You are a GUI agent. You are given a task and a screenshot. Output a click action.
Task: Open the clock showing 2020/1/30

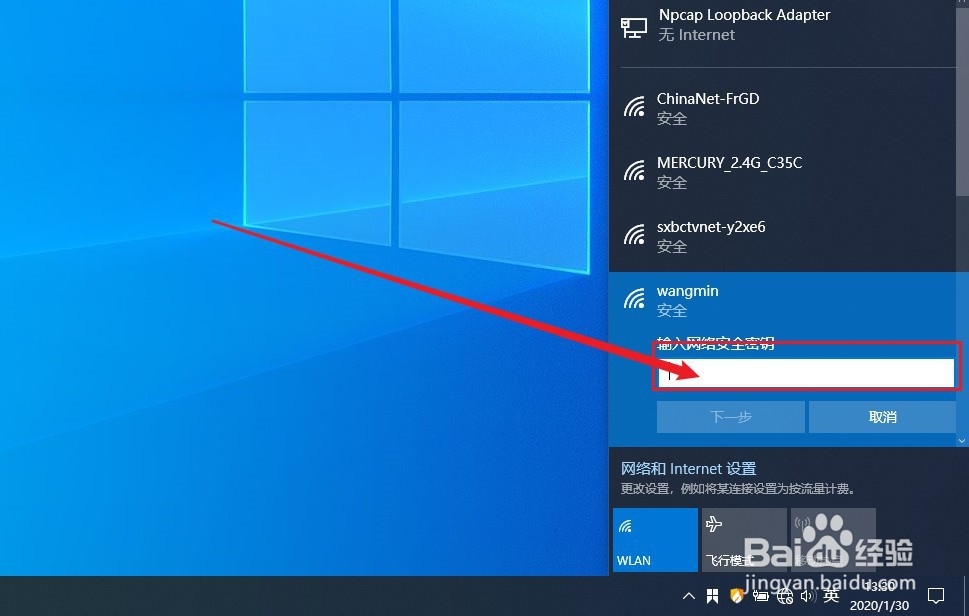[879, 596]
